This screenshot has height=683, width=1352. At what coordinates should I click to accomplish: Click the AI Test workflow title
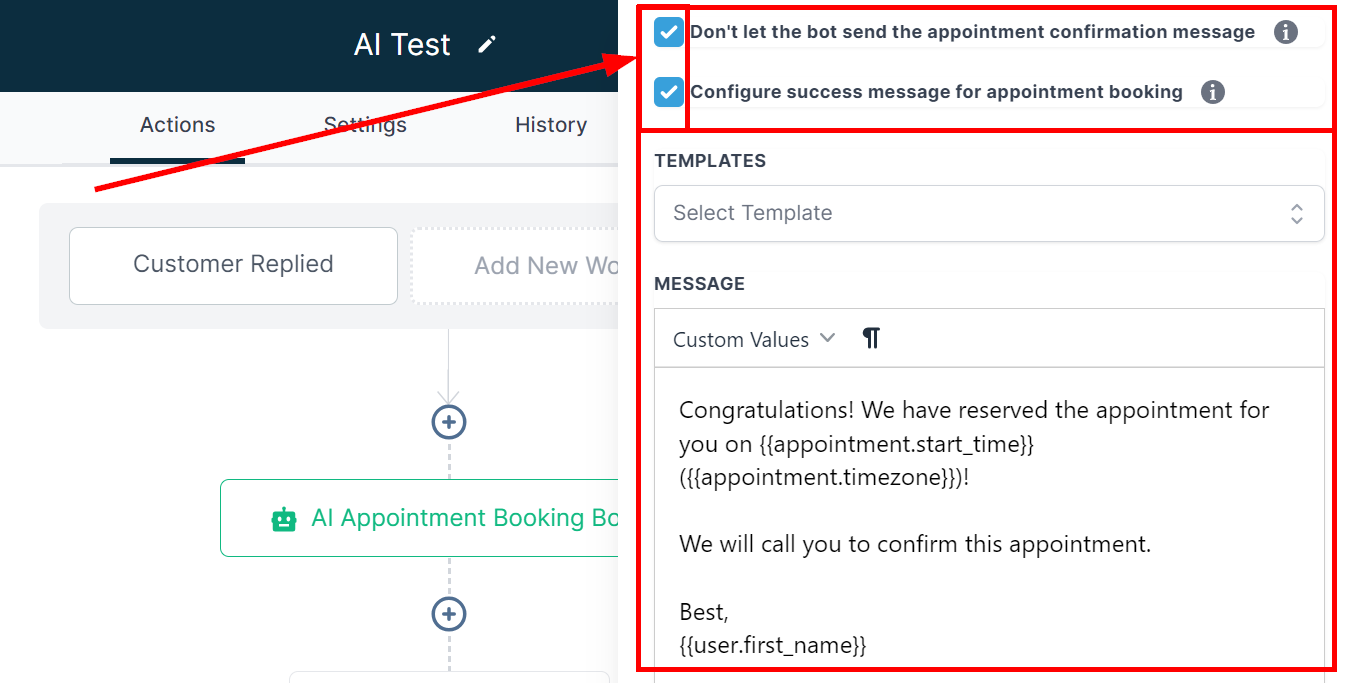402,45
